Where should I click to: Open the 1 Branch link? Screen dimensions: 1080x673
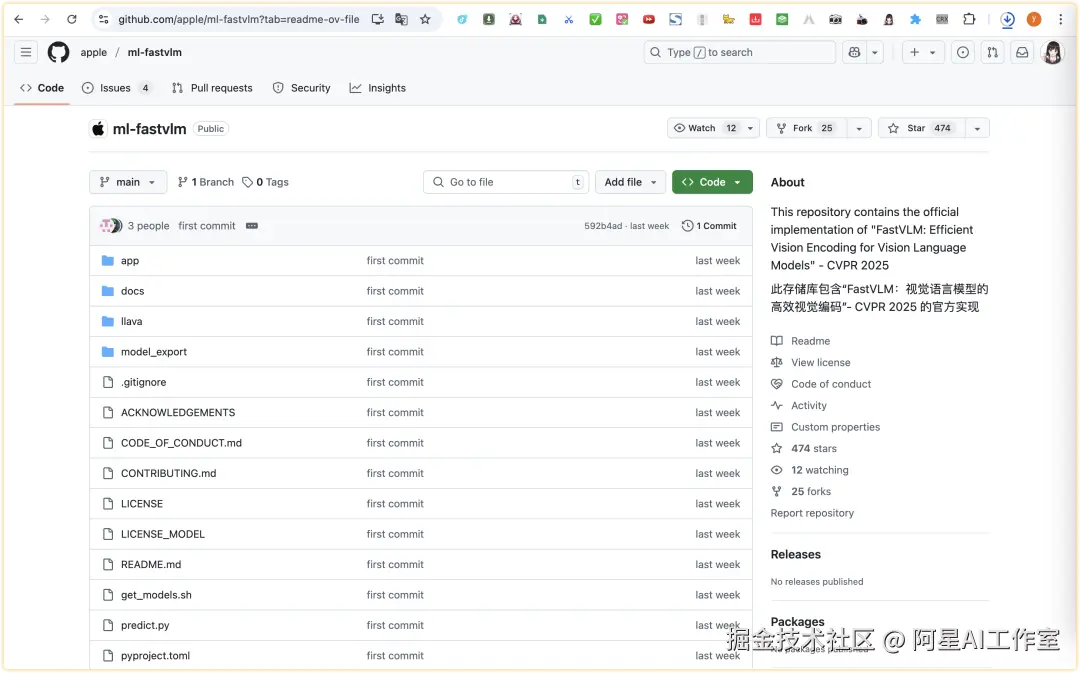coord(205,183)
